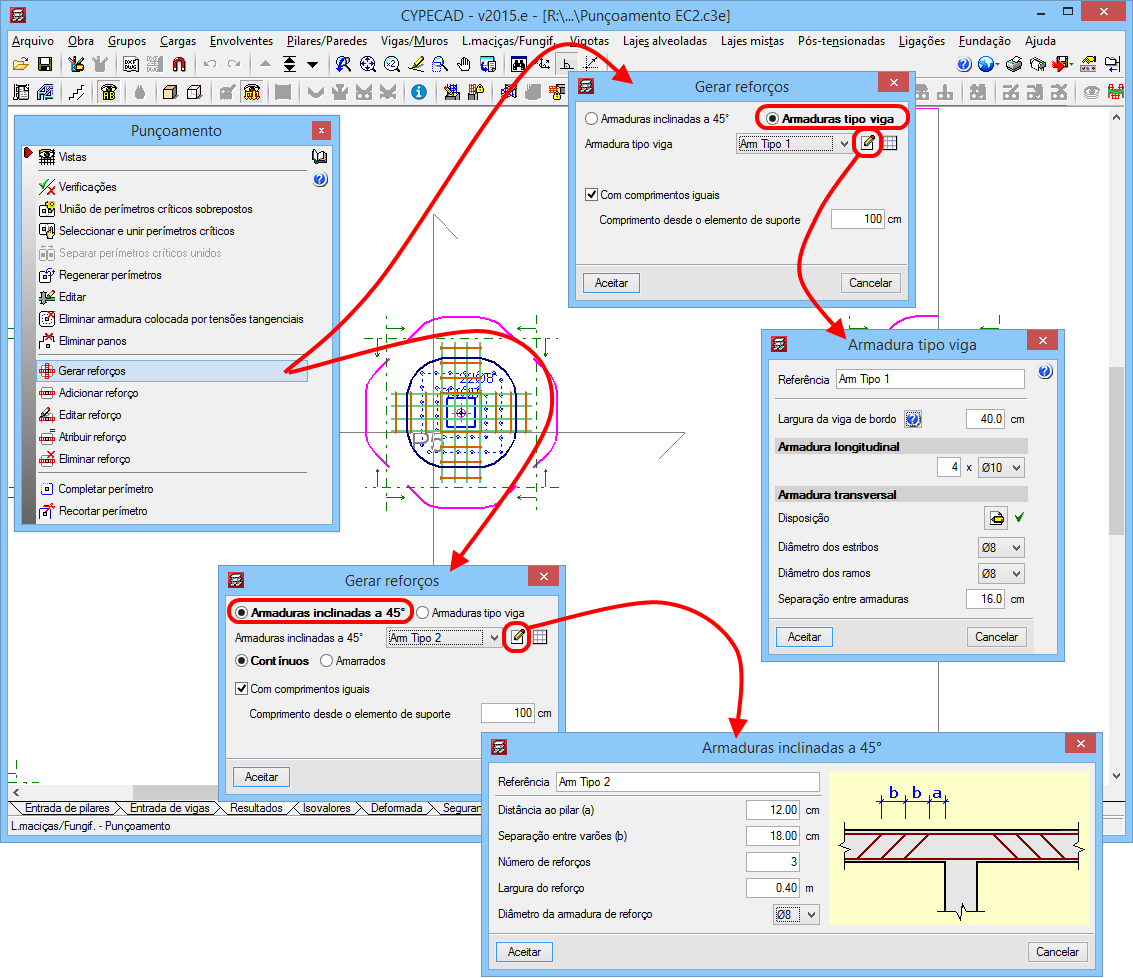This screenshot has height=978, width=1133.
Task: Edit Arm Tipo 2 with pencil icon
Action: coord(517,637)
